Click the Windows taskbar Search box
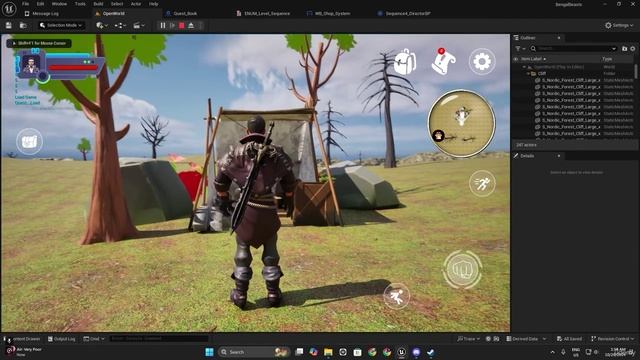 coord(254,352)
